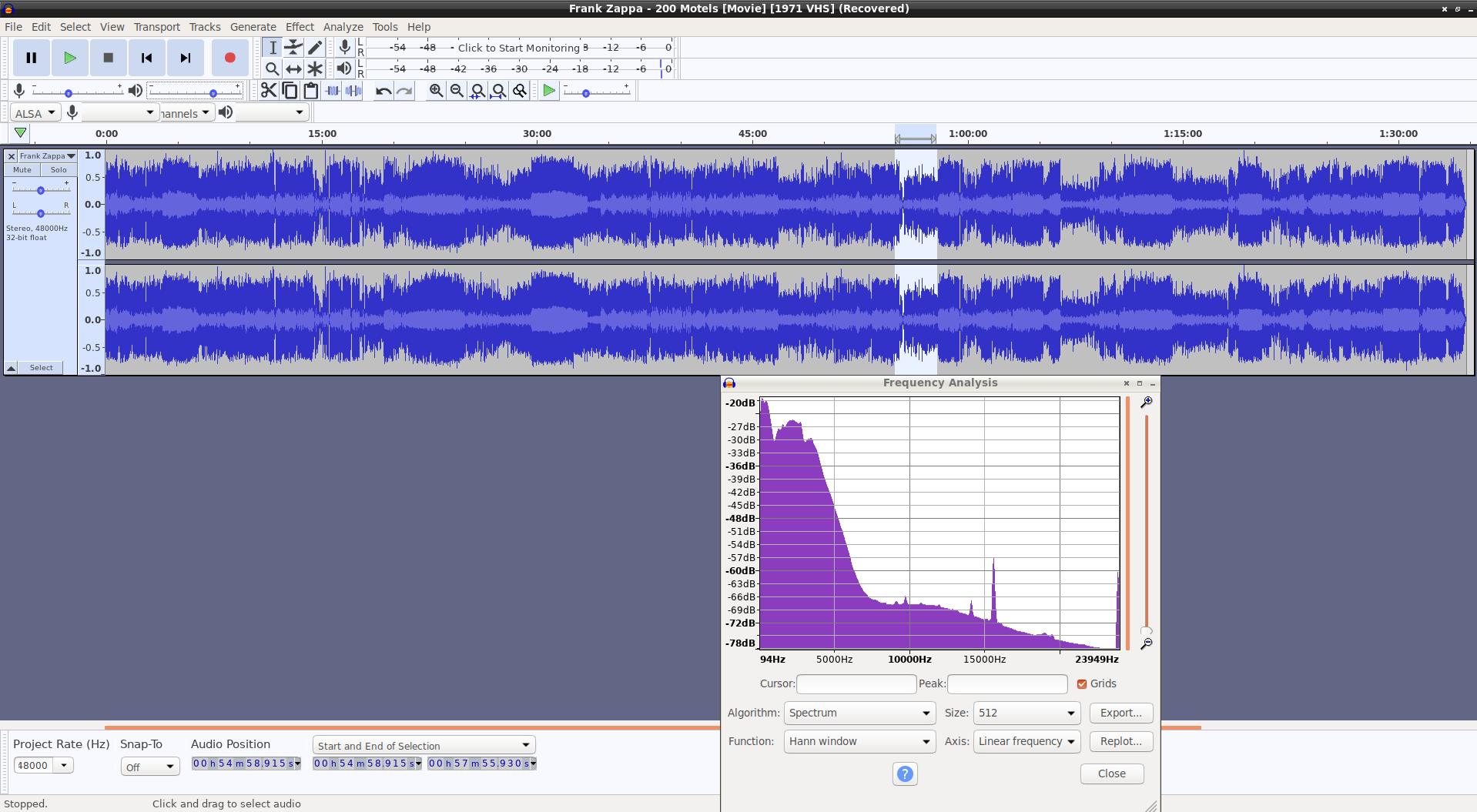Toggle Mute on the Frank Zappa track
The width and height of the screenshot is (1477, 812).
point(22,170)
